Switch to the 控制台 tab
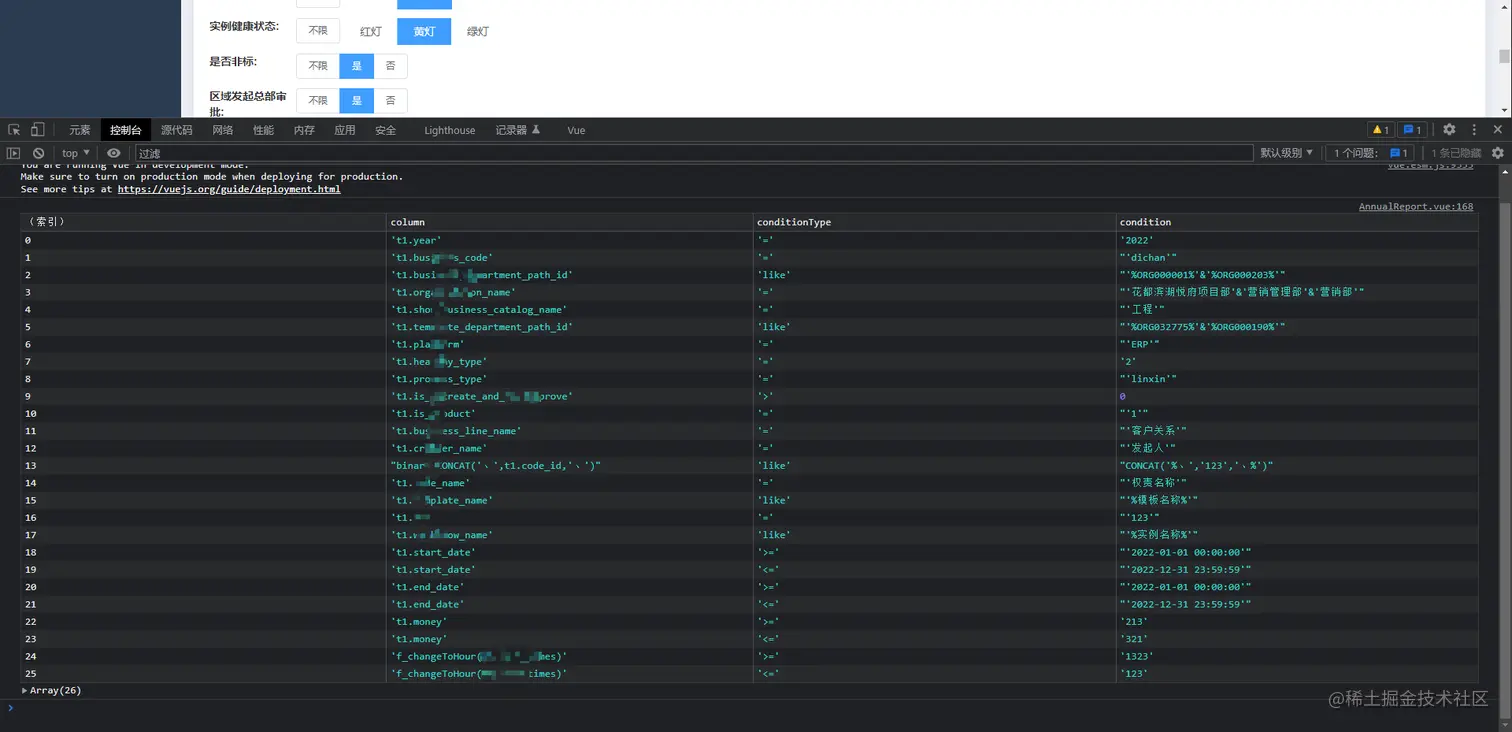 coord(126,130)
